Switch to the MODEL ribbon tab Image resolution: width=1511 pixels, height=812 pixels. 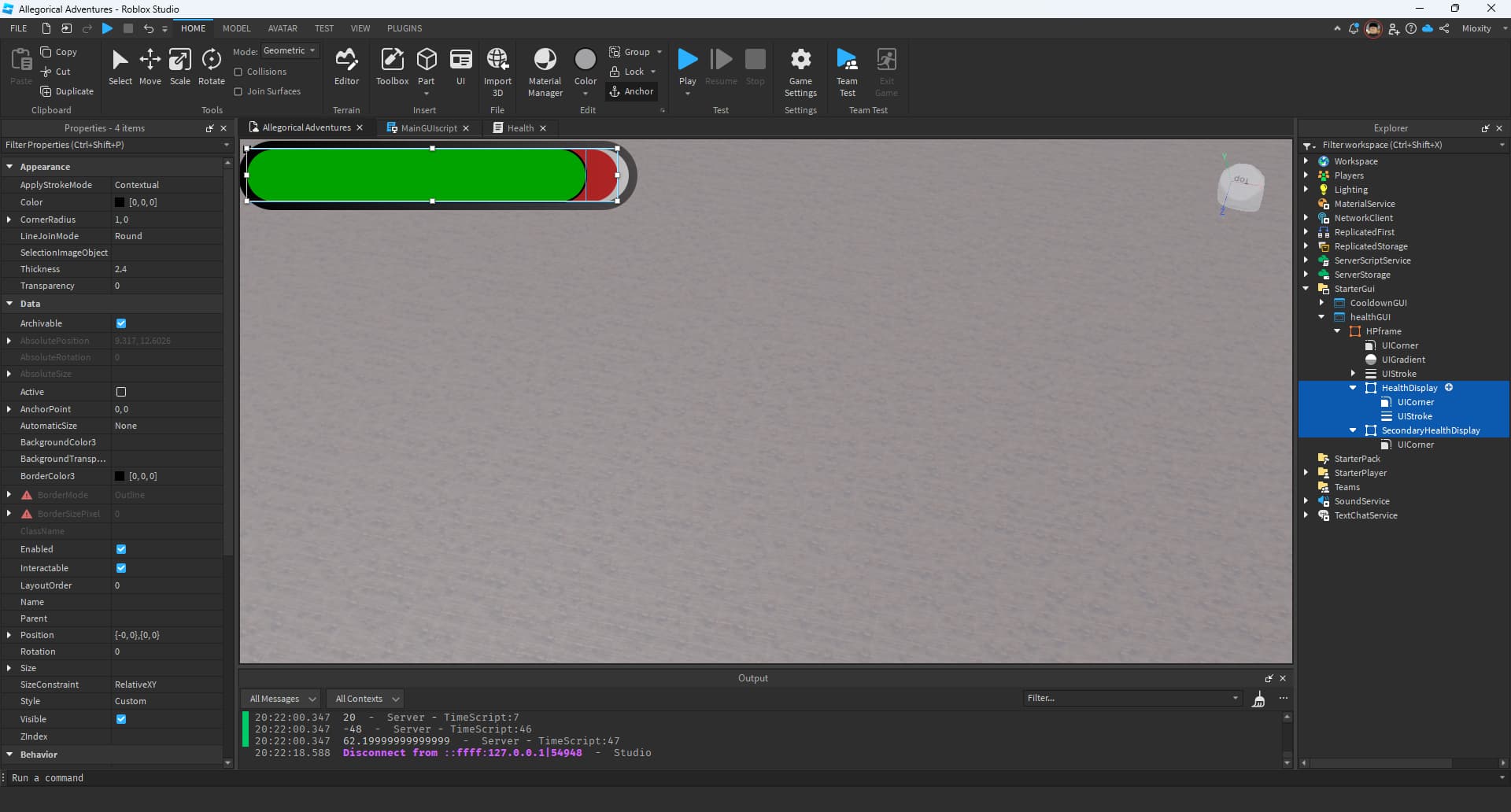click(x=236, y=28)
